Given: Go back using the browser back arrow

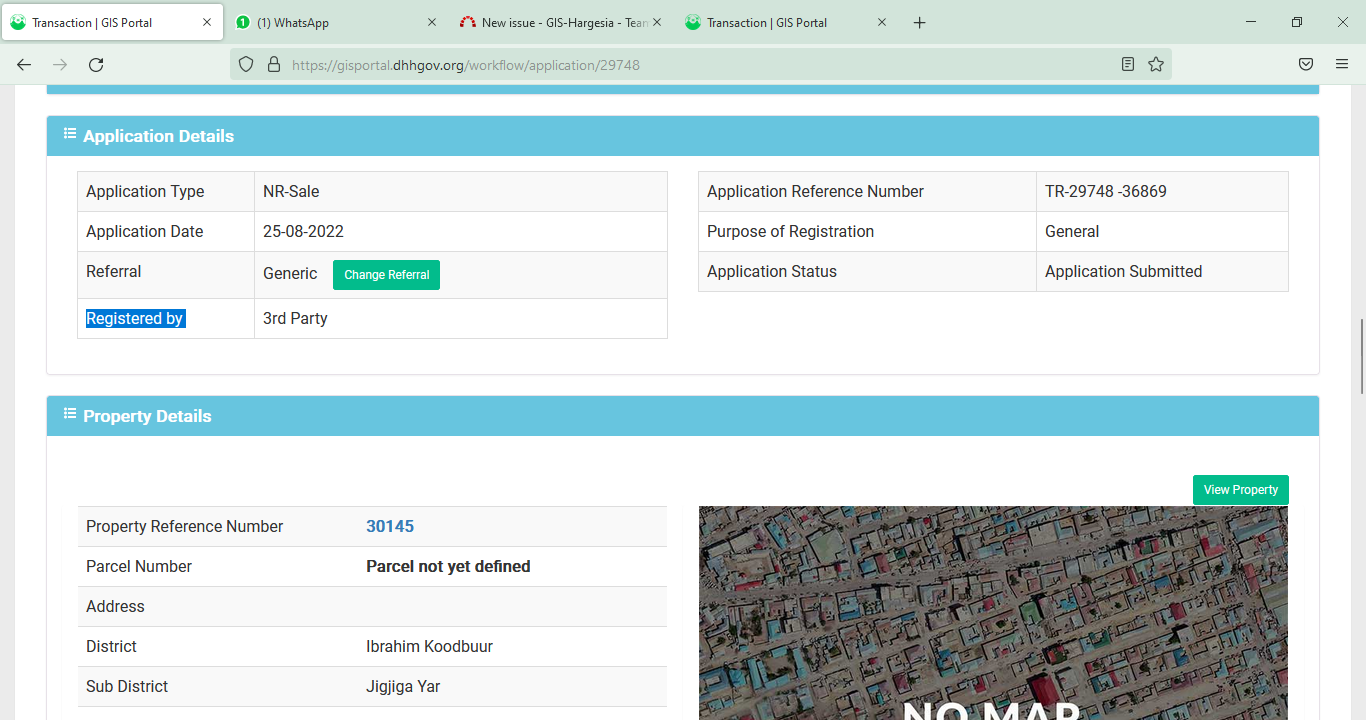Looking at the screenshot, I should pos(24,64).
